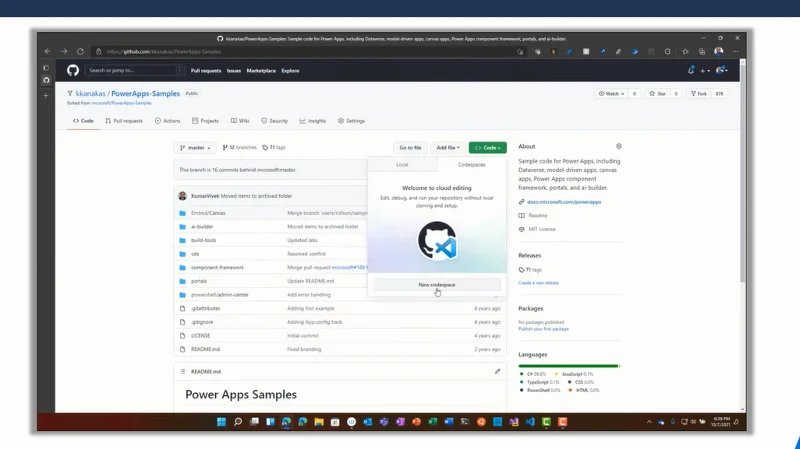Open Issues in GitHub top navigation
Screen dimensions: 800x449
(x=234, y=71)
